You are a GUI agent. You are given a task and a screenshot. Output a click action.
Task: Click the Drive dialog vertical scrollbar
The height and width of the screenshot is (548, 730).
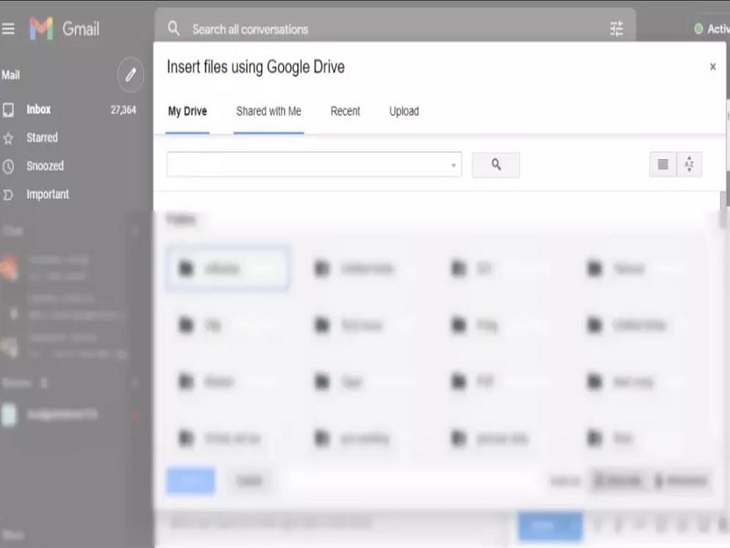point(722,210)
